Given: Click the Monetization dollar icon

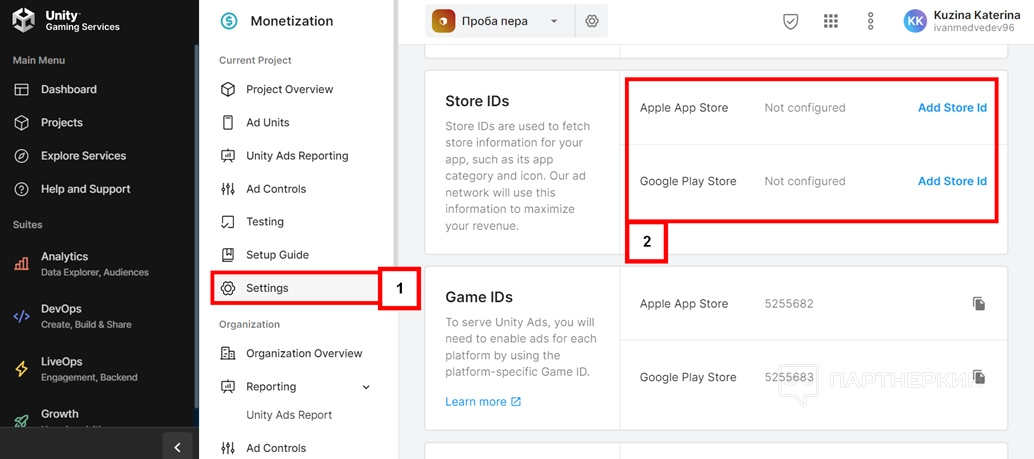Looking at the screenshot, I should 229,21.
